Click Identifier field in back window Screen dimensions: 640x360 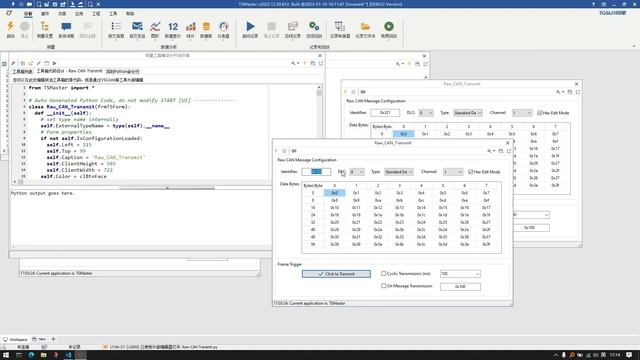(x=385, y=113)
